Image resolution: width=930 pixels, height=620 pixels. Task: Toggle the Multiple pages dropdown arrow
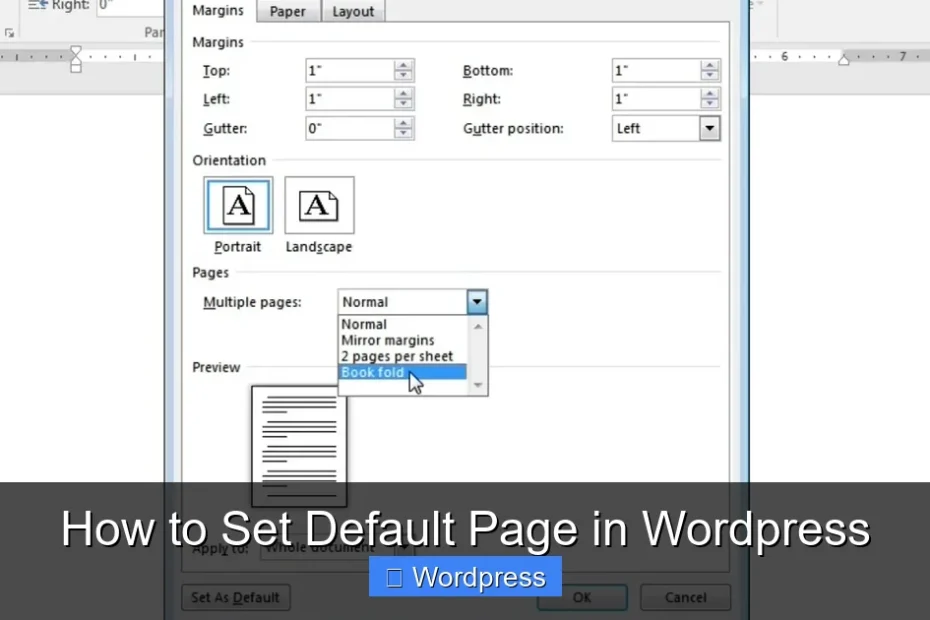coord(477,302)
